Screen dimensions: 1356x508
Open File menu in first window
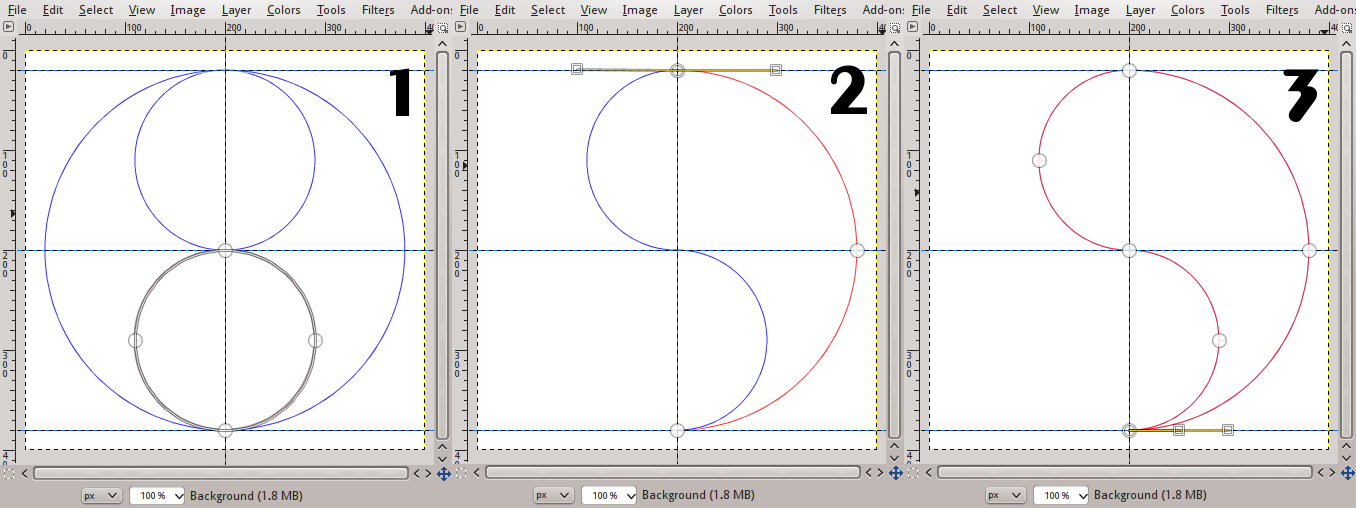point(15,10)
